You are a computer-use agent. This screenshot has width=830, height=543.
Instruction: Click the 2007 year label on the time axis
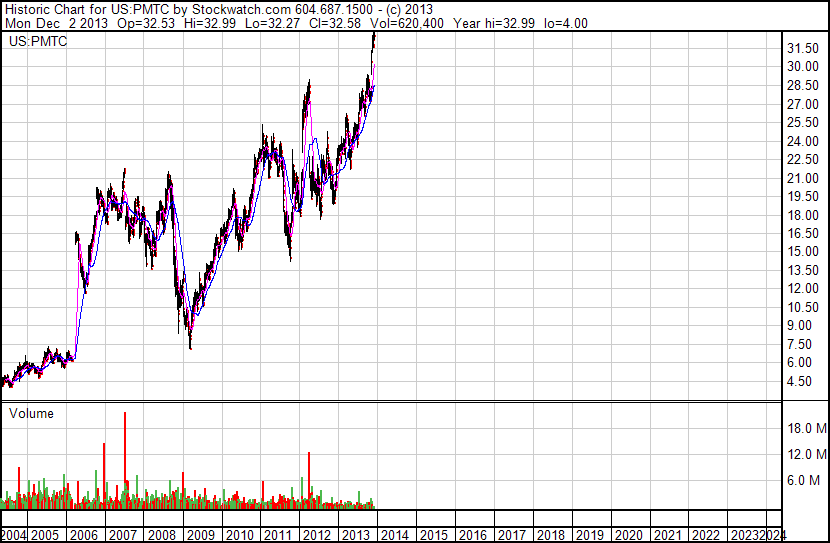(123, 535)
